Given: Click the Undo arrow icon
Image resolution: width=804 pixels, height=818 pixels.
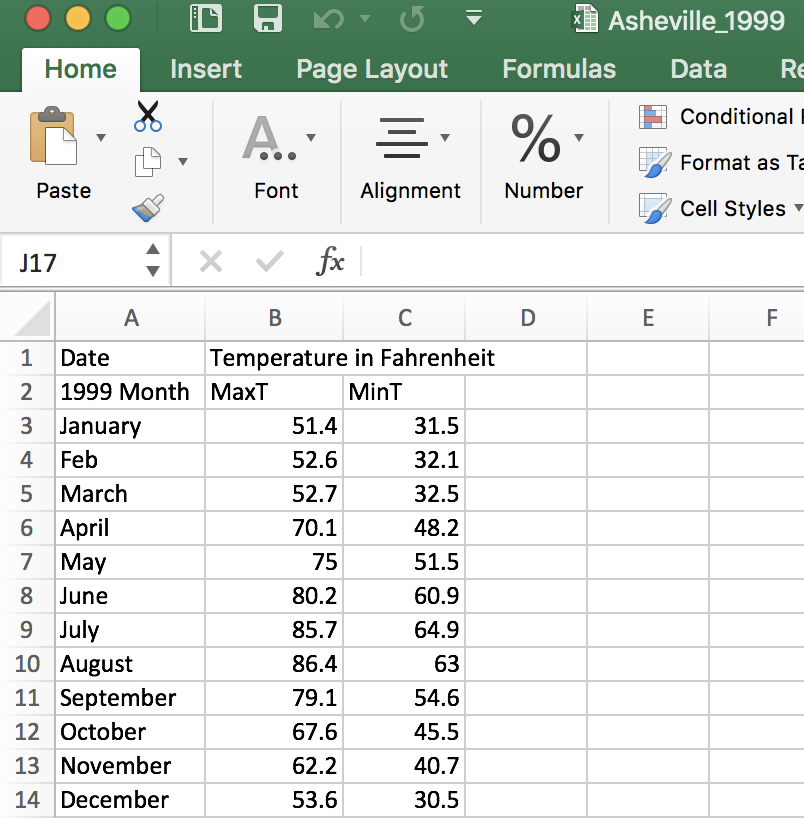Looking at the screenshot, I should 329,19.
